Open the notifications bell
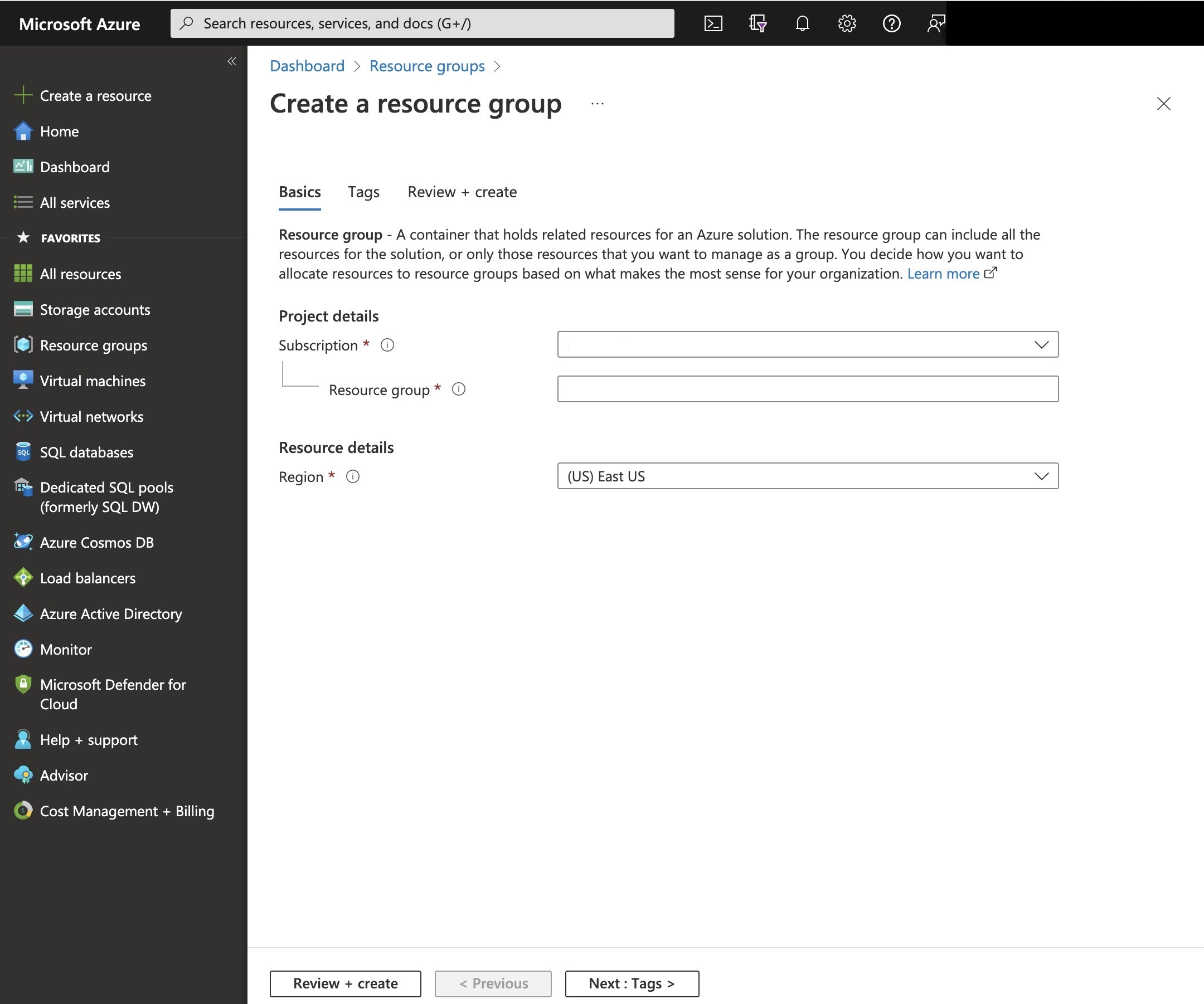Viewport: 1204px width, 1004px height. coord(802,23)
